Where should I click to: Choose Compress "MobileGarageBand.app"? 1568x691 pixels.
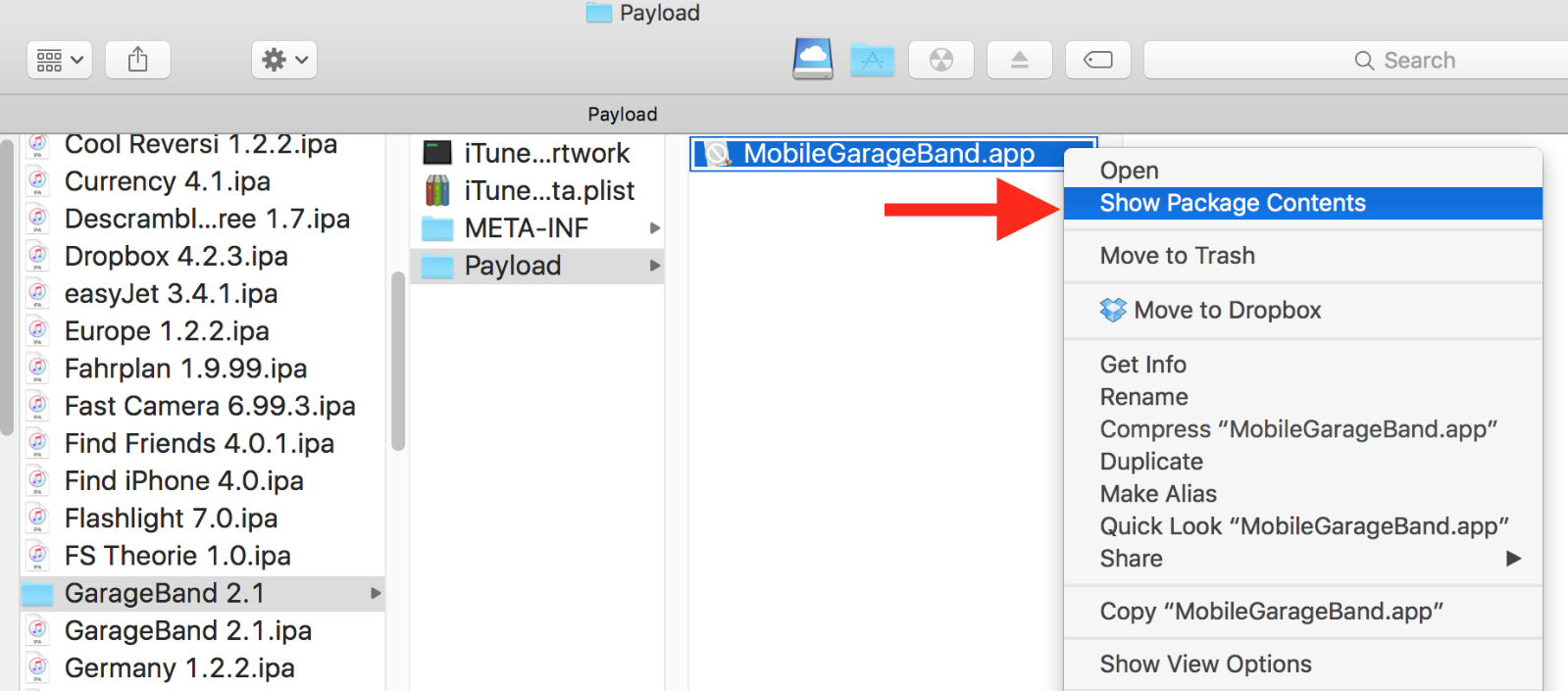[1303, 429]
